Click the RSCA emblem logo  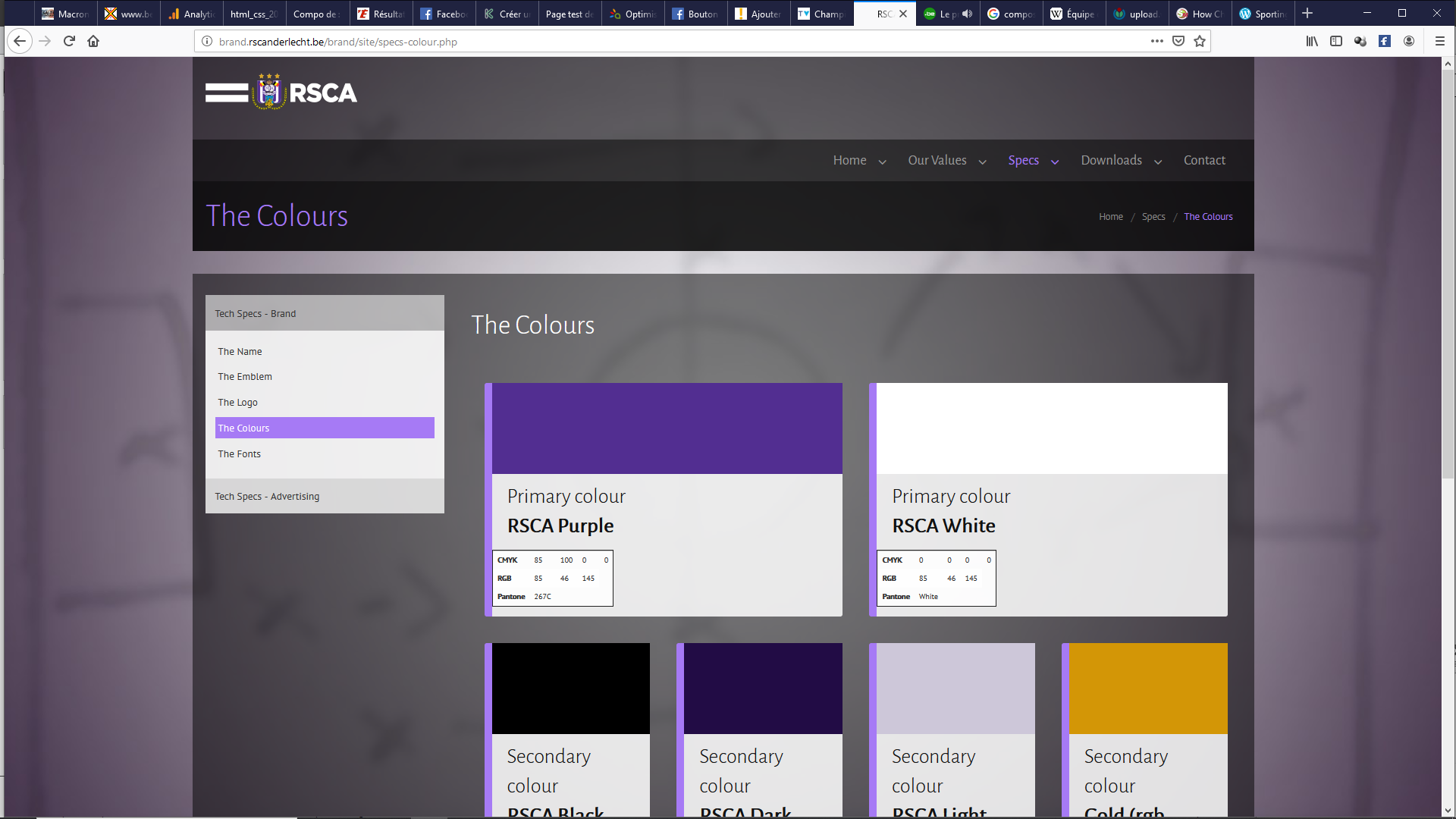[269, 92]
